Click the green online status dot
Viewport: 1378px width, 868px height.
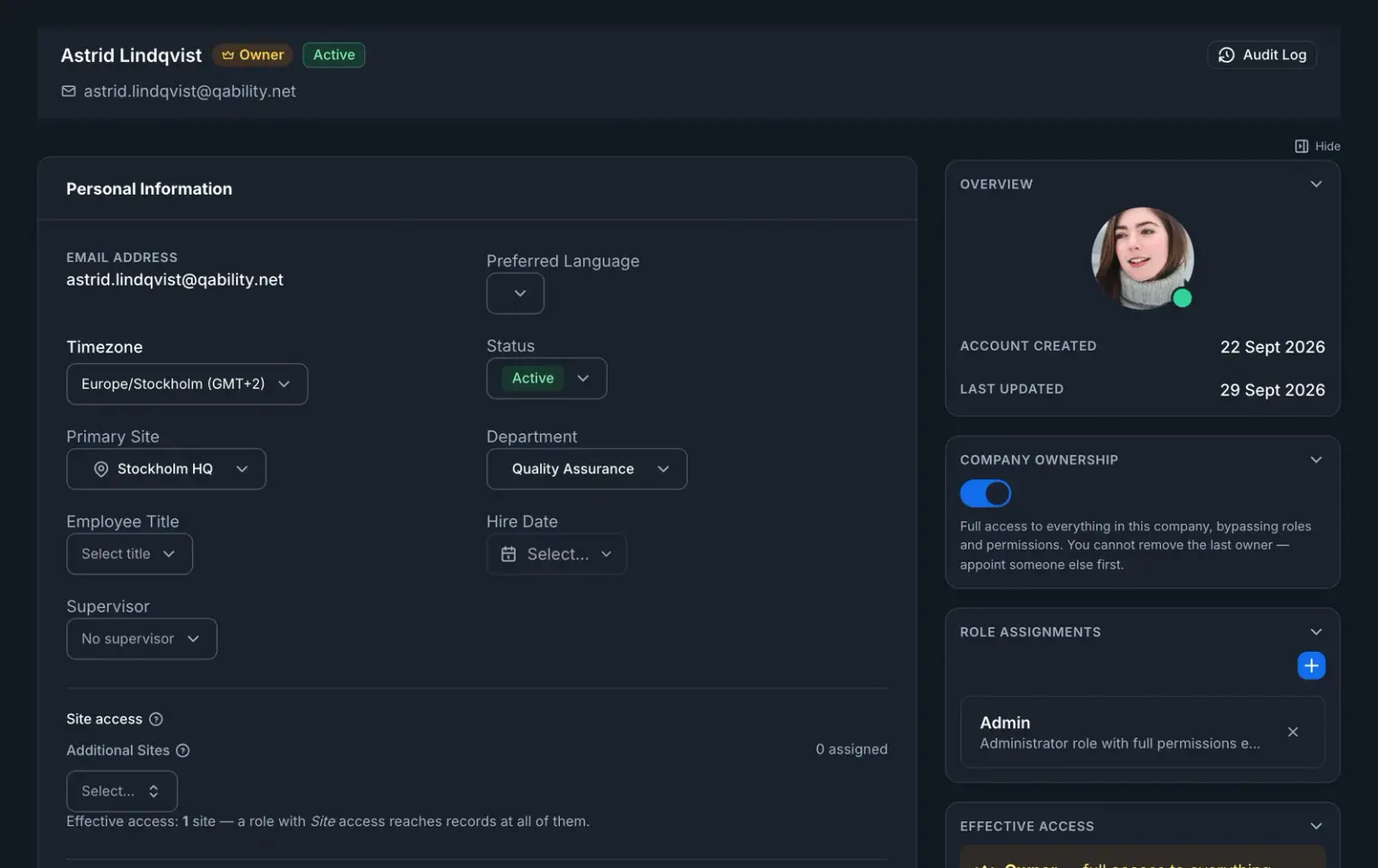[1182, 299]
